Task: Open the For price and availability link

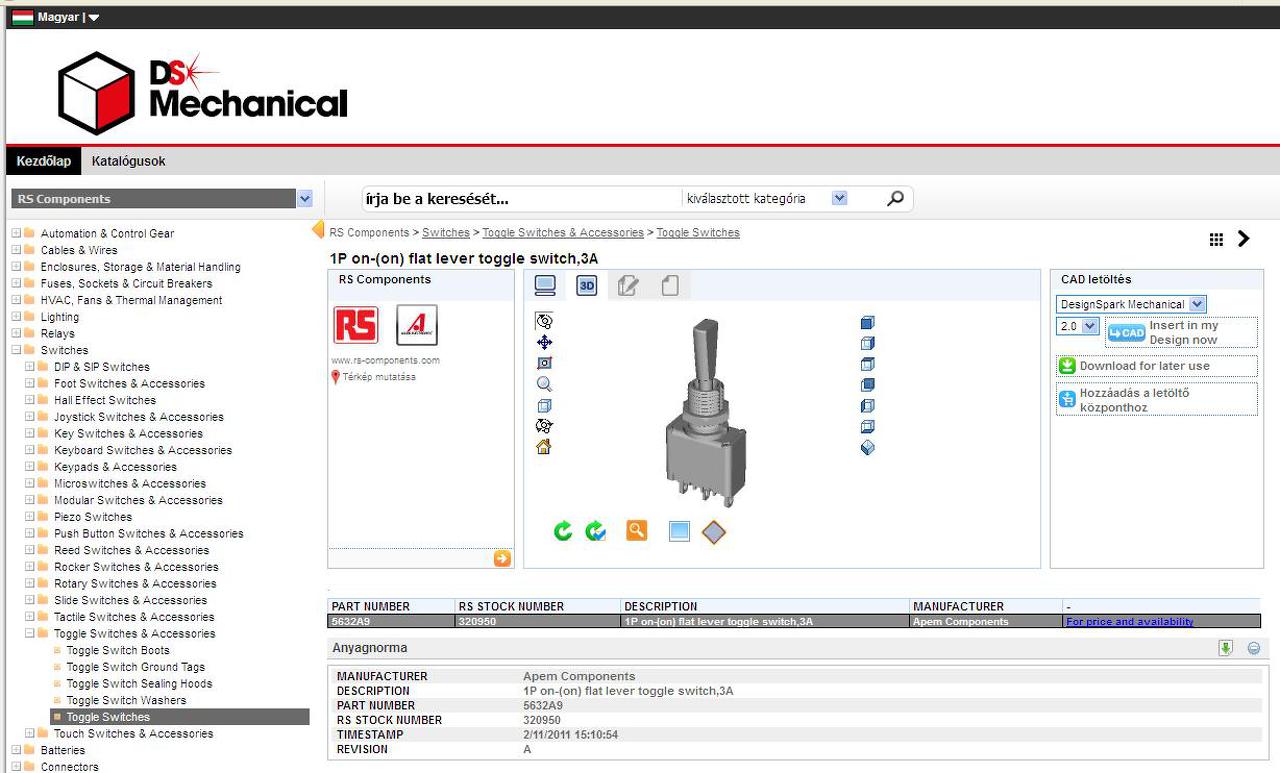Action: [x=1130, y=622]
